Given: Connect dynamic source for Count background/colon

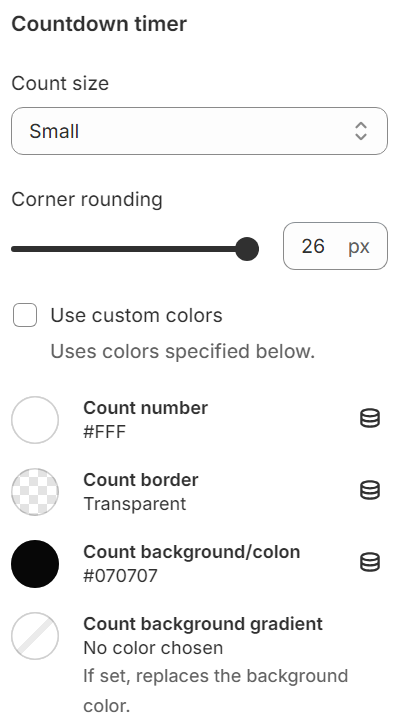Looking at the screenshot, I should pos(370,563).
